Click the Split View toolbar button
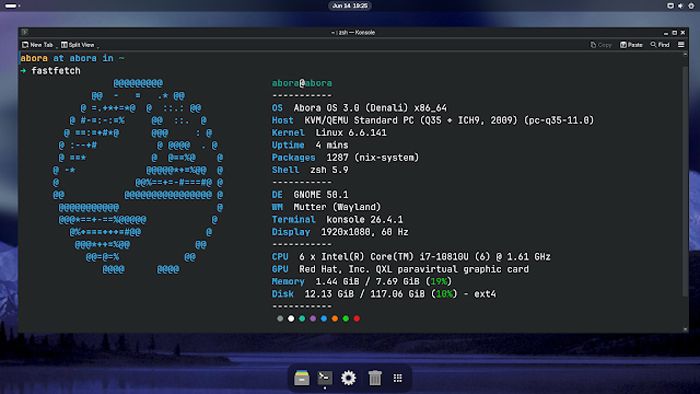 [78, 45]
